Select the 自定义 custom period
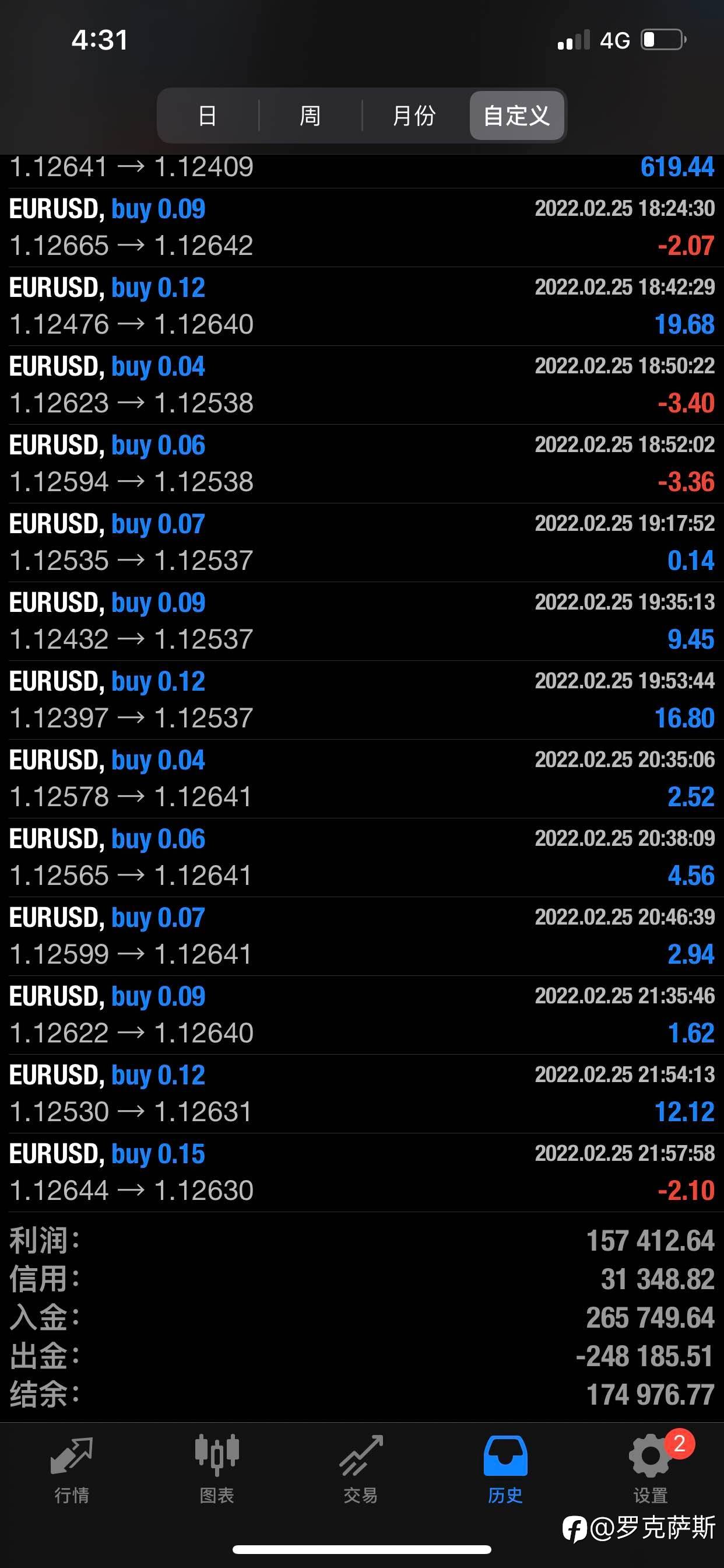Screen dimensions: 724x1568 click(516, 116)
